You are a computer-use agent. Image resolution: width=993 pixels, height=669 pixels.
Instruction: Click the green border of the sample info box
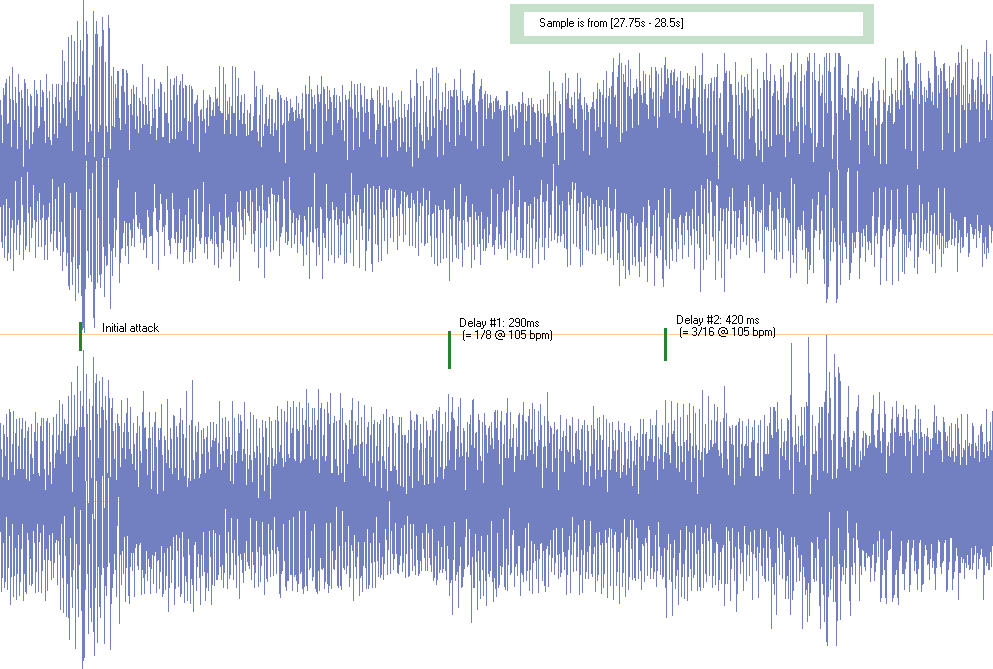[692, 6]
